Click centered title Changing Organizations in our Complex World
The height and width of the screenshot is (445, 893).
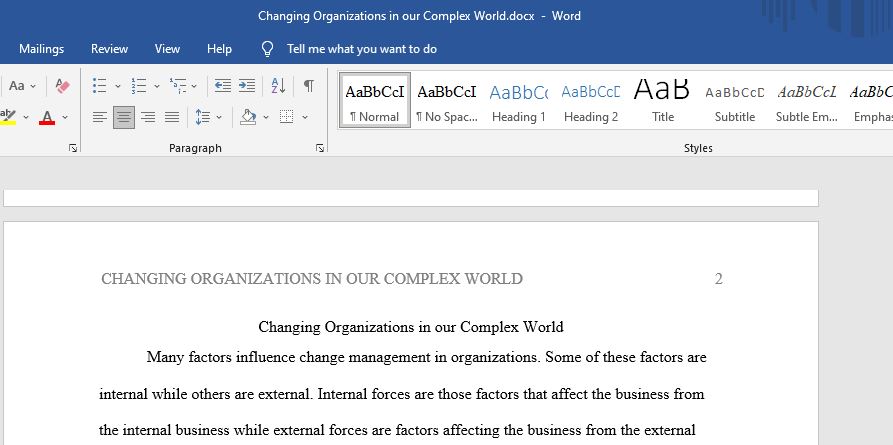[x=411, y=327]
